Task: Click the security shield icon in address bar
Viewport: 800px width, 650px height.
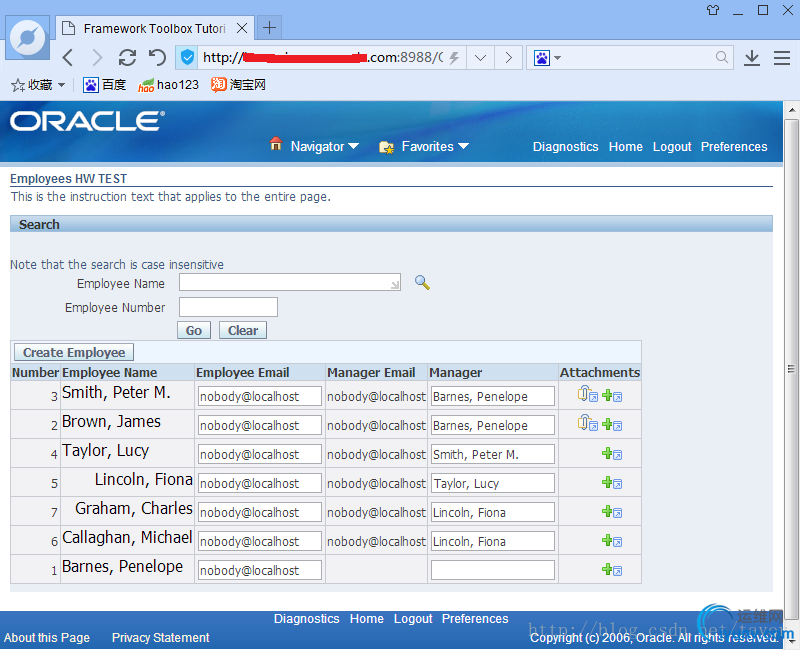Action: 187,57
